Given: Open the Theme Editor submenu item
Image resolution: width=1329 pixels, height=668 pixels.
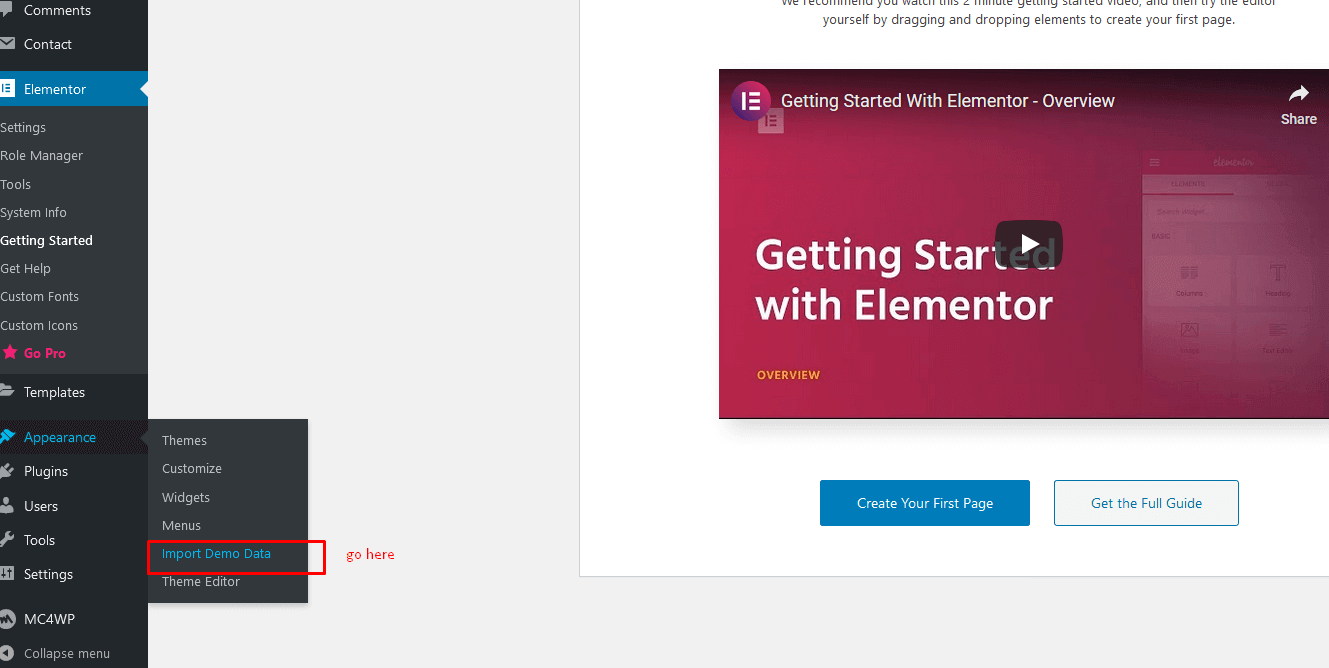Looking at the screenshot, I should coord(201,582).
